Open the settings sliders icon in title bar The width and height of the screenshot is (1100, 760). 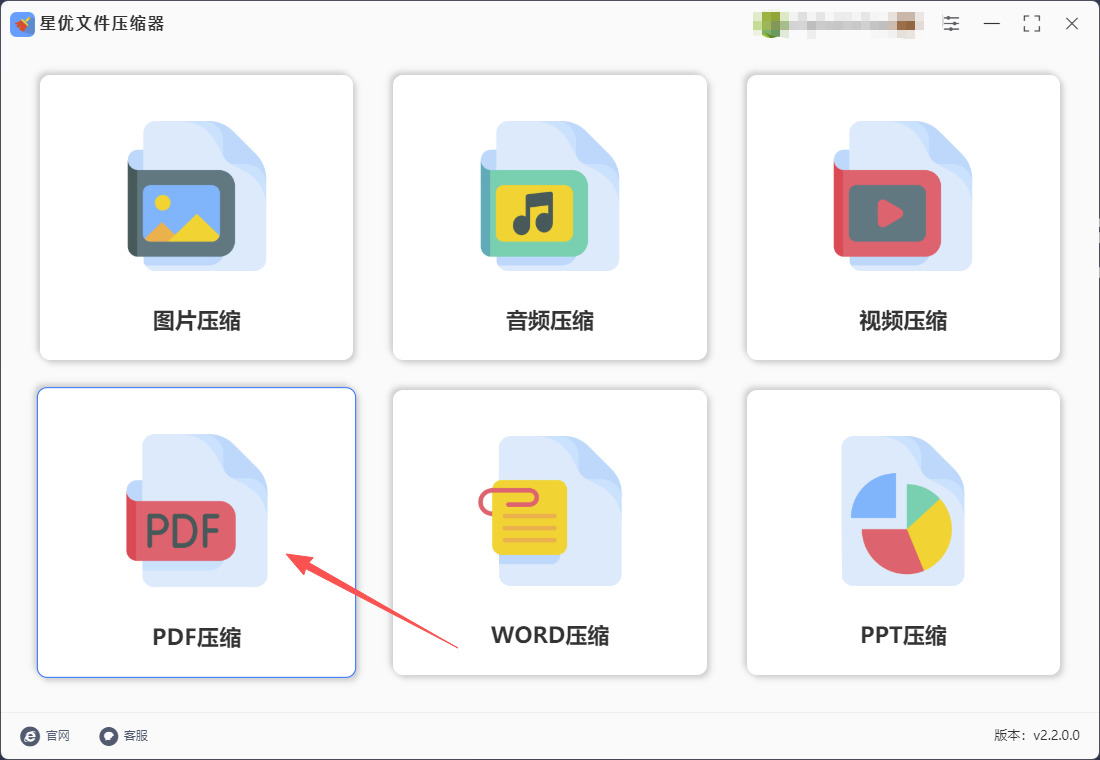pyautogui.click(x=951, y=24)
